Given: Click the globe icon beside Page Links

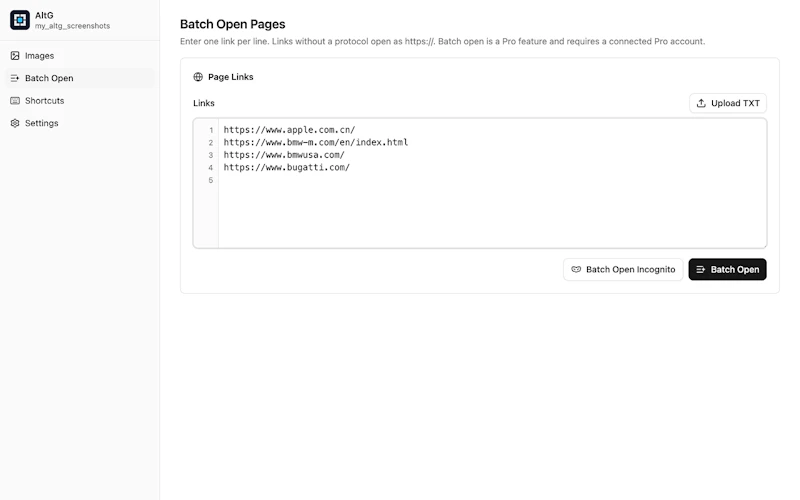Looking at the screenshot, I should click(x=198, y=77).
